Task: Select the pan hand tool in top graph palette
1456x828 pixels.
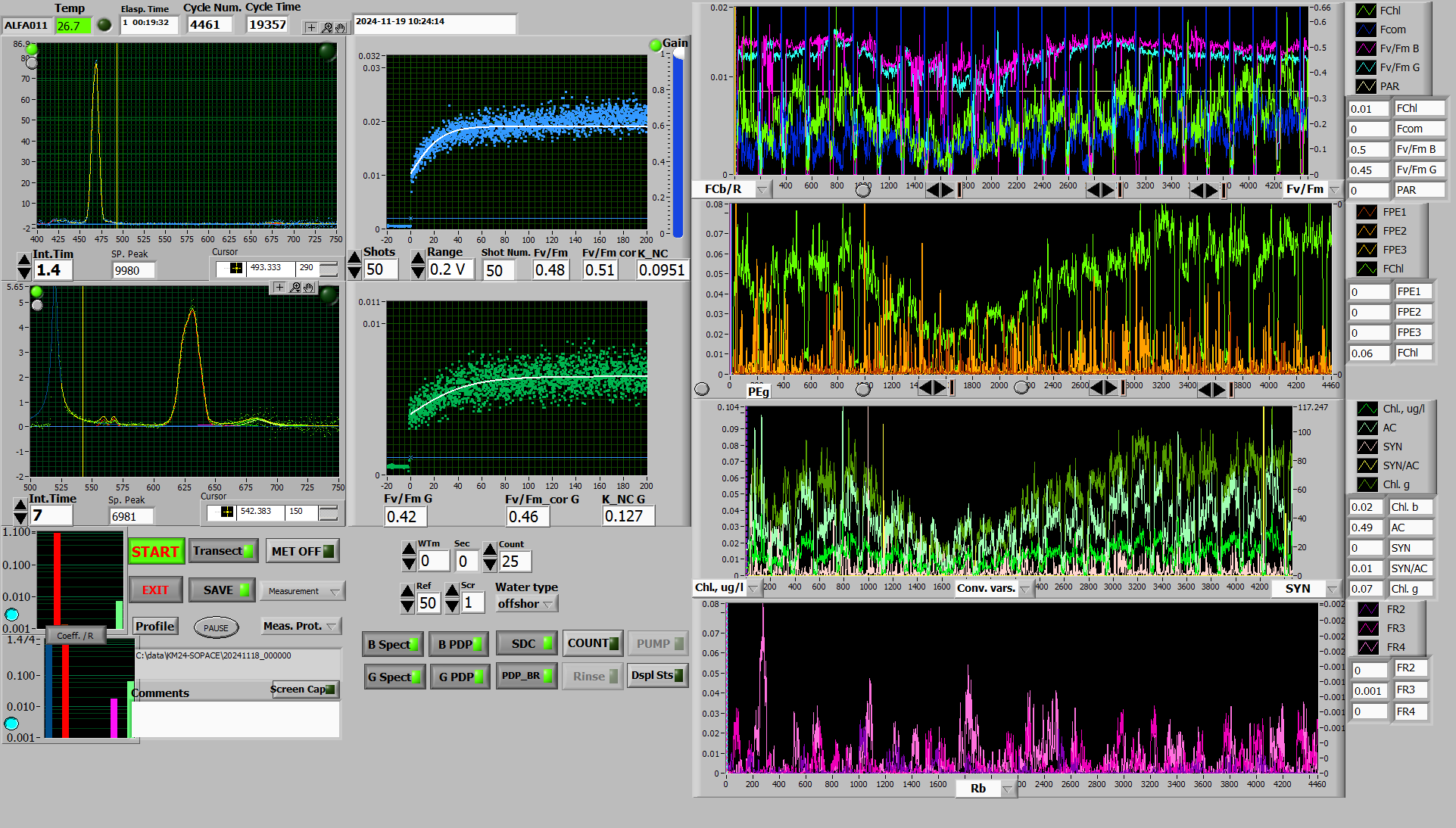Action: coord(341,28)
